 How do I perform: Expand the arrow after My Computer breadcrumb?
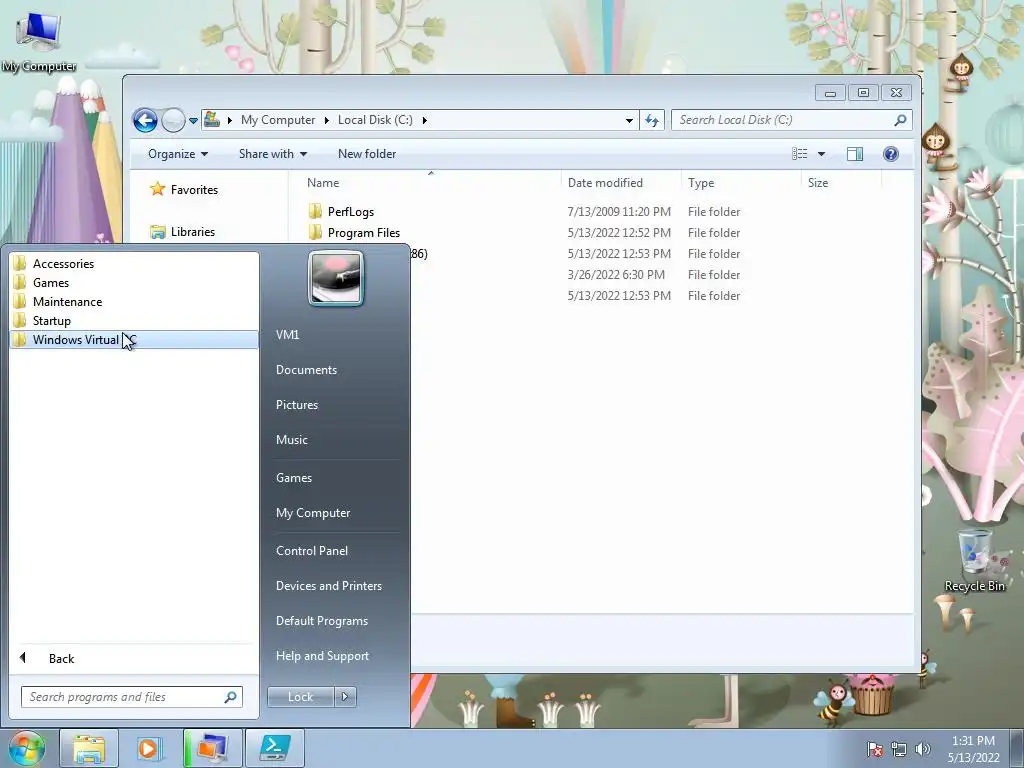point(327,120)
